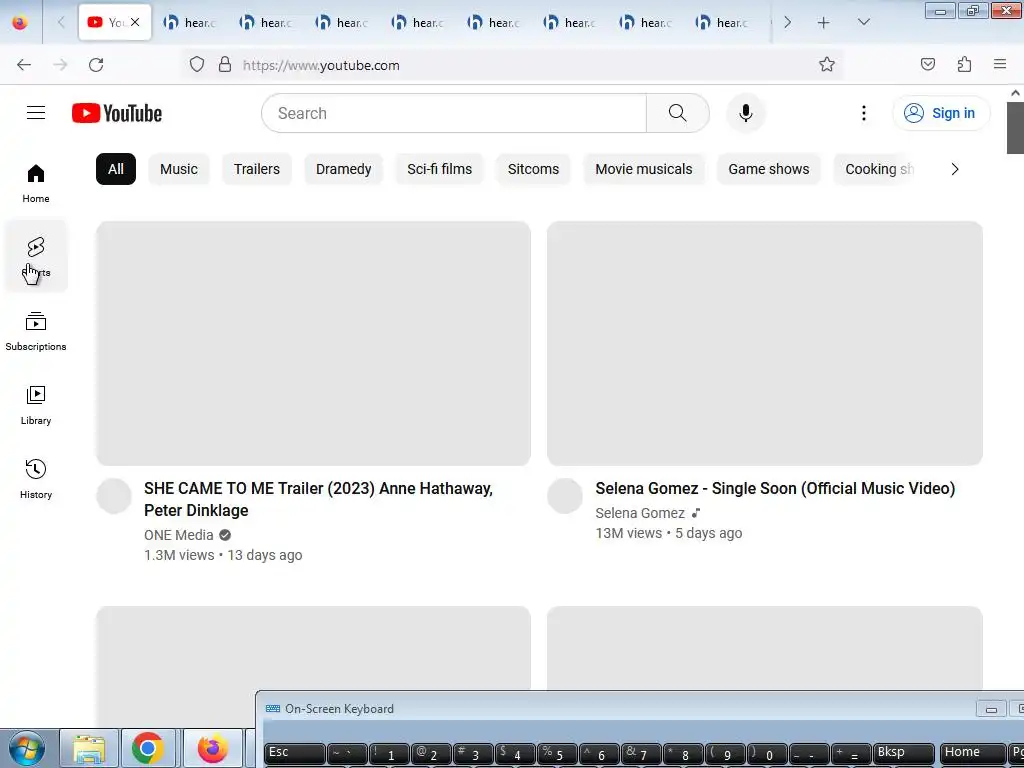Open Subscriptions in sidebar
The height and width of the screenshot is (768, 1024).
pyautogui.click(x=36, y=331)
